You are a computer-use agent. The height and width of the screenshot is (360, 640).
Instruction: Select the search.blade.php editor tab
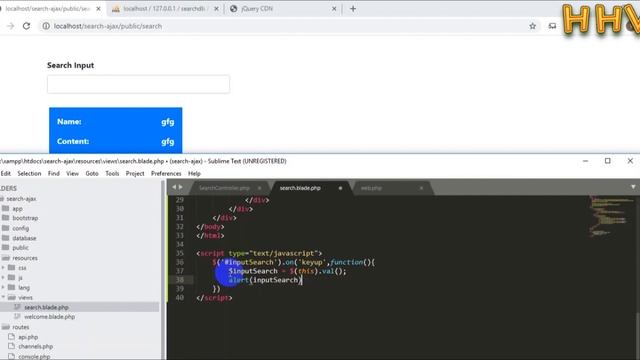coord(300,188)
